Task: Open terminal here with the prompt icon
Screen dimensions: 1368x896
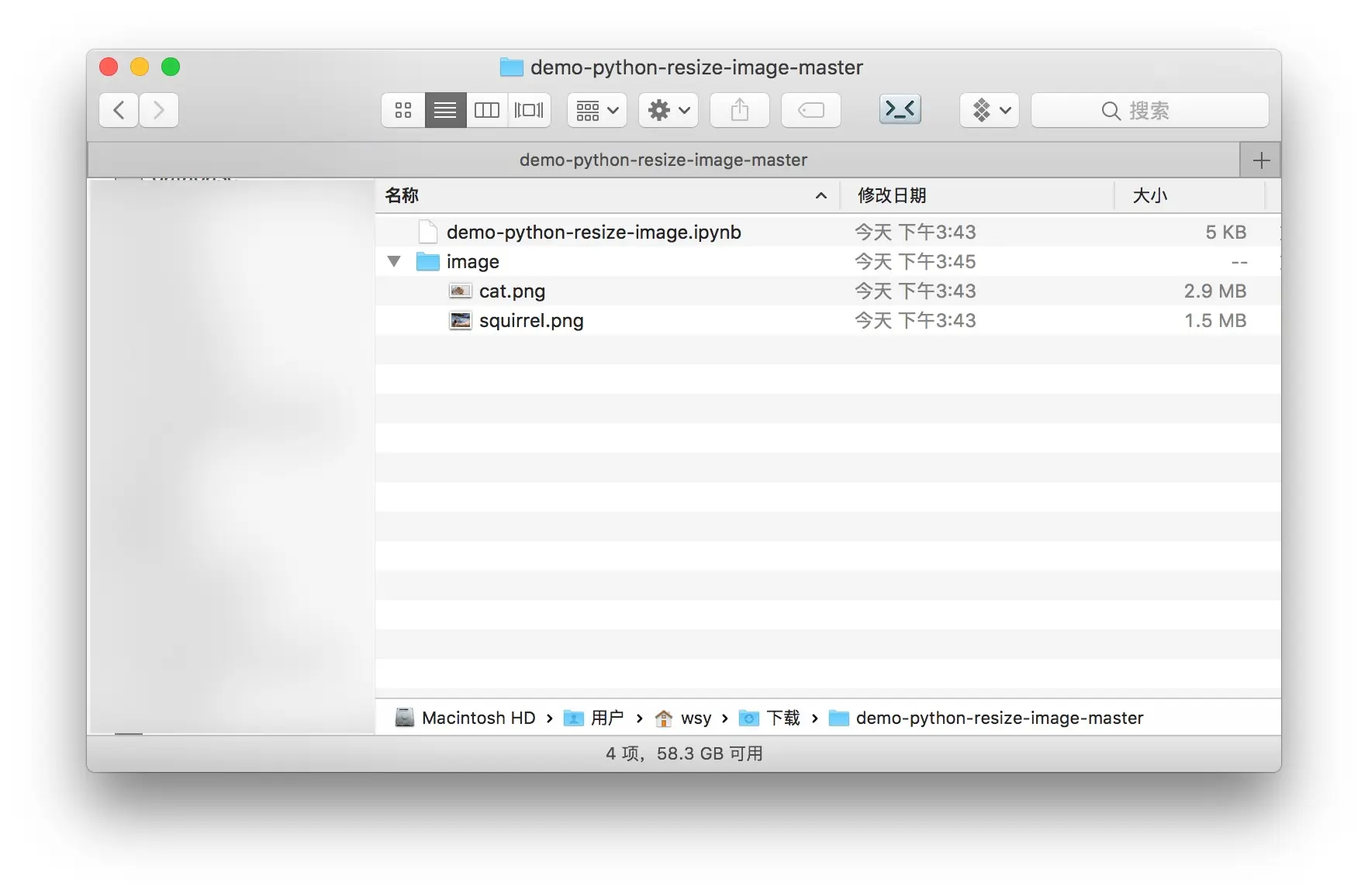Action: (x=900, y=109)
